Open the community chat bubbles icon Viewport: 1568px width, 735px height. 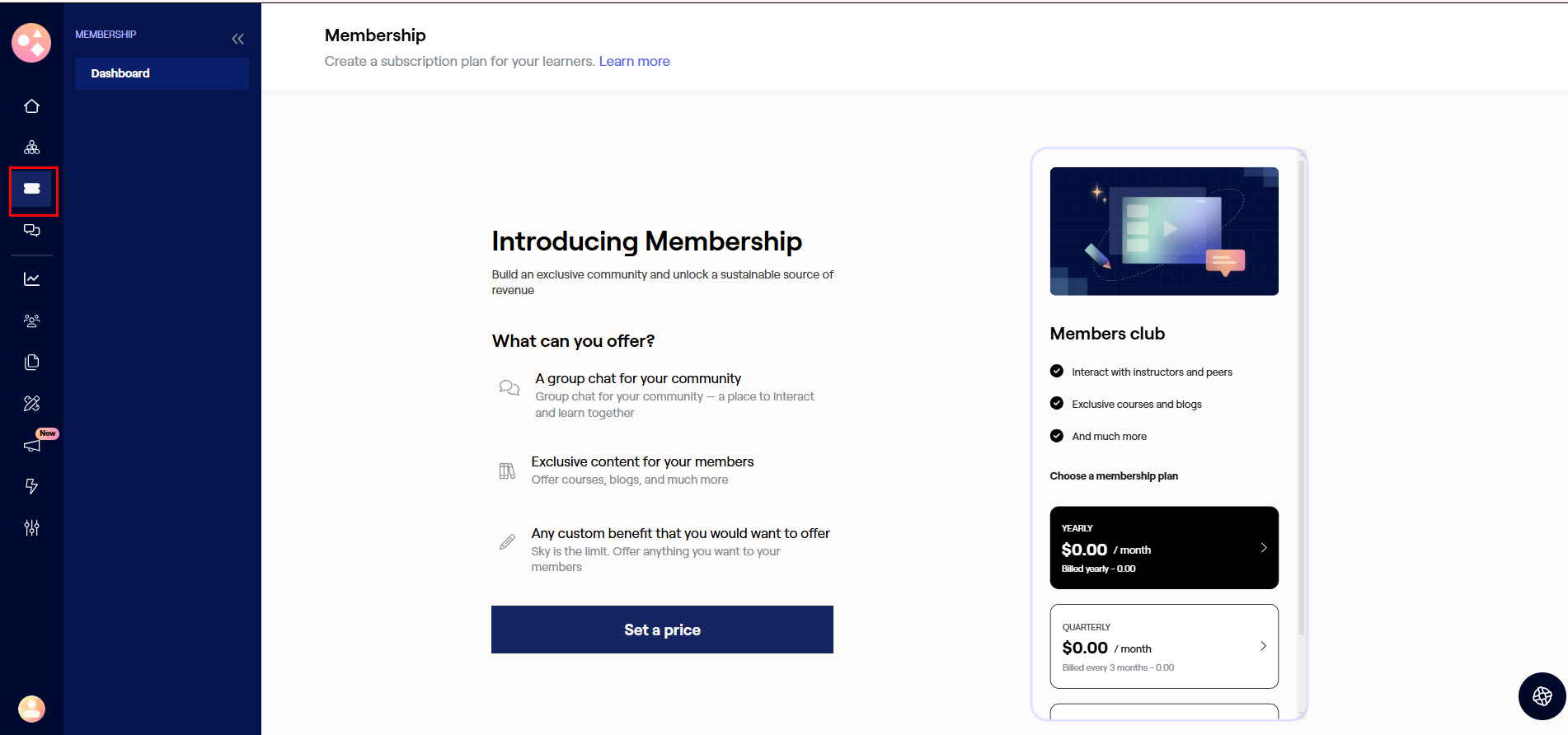point(31,230)
